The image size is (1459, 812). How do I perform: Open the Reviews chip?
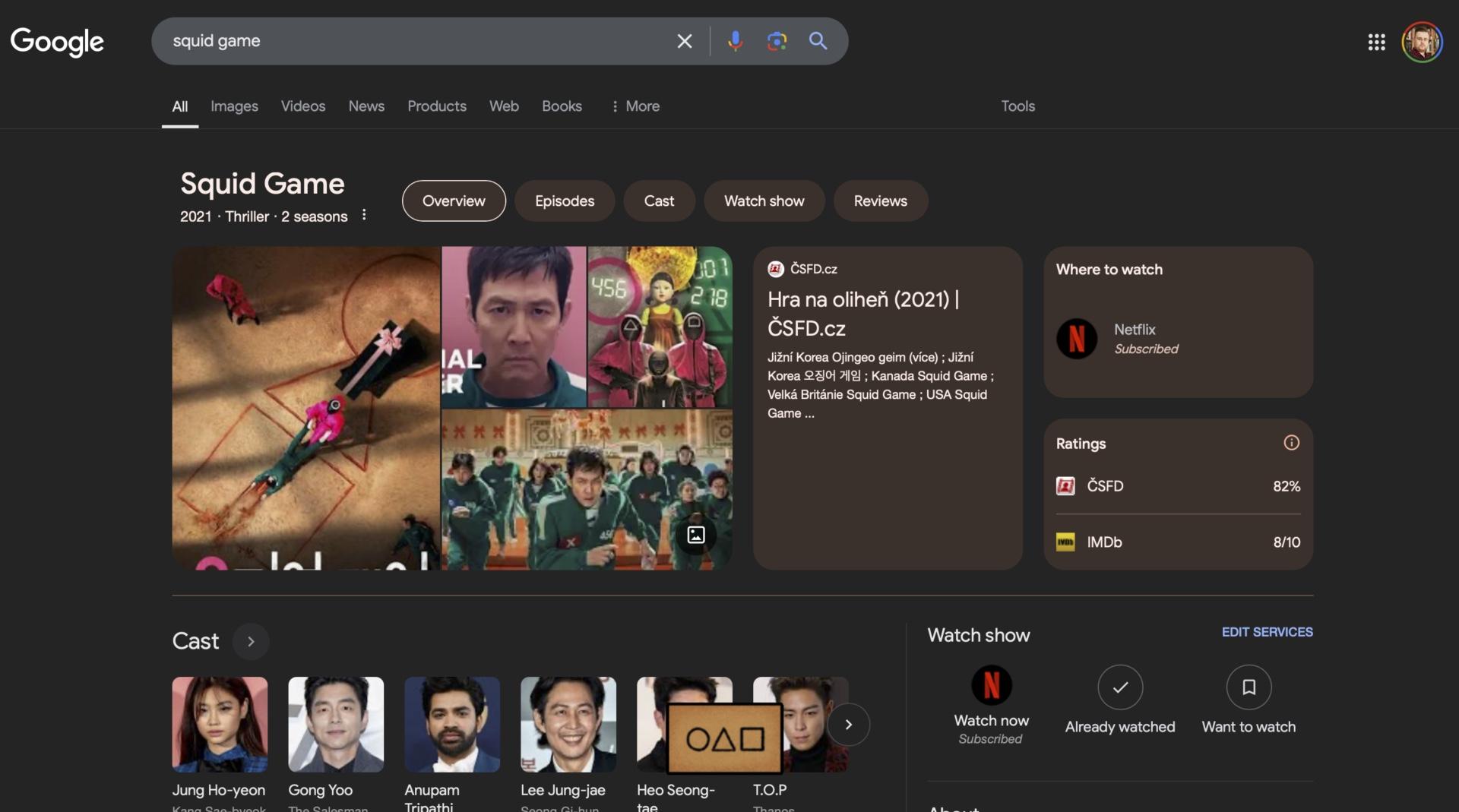880,201
